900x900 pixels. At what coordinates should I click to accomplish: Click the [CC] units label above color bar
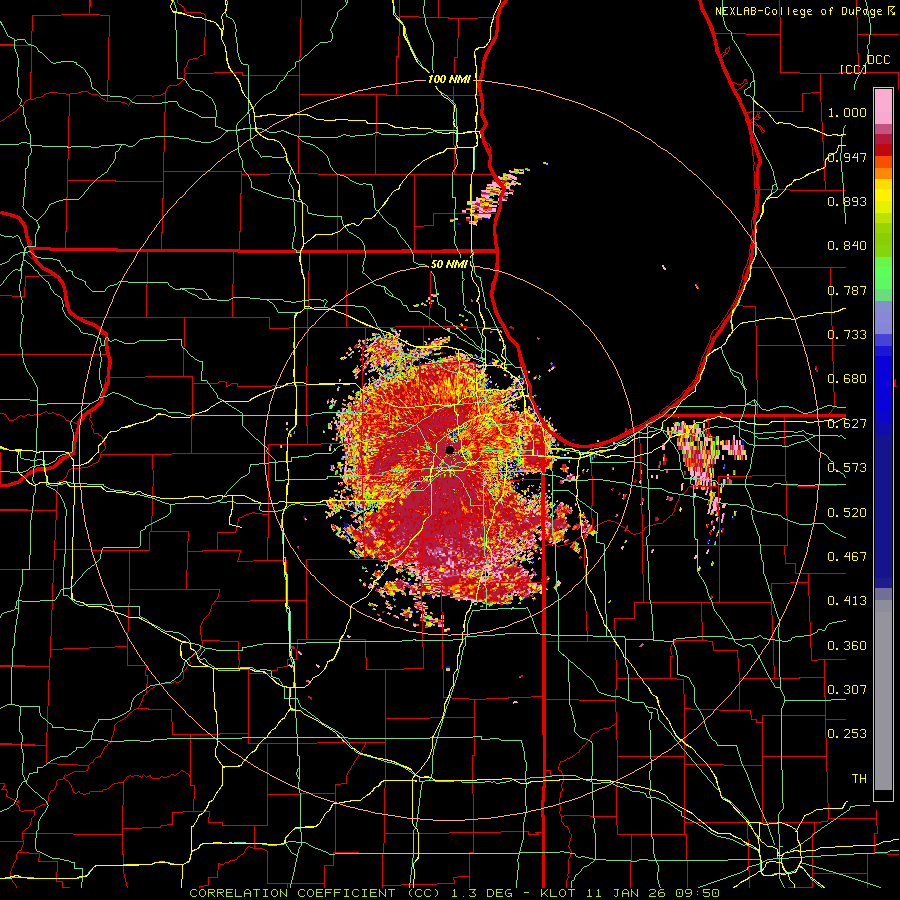[x=853, y=69]
